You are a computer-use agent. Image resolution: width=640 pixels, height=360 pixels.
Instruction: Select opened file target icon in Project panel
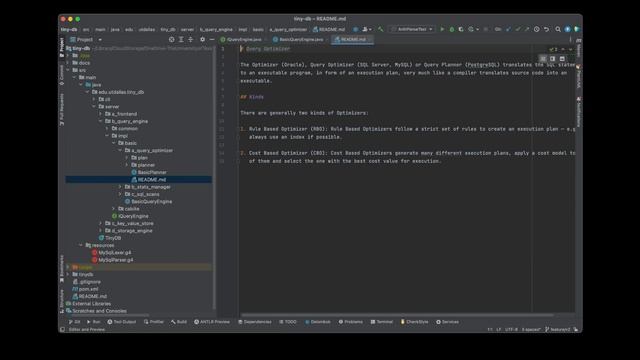171,40
